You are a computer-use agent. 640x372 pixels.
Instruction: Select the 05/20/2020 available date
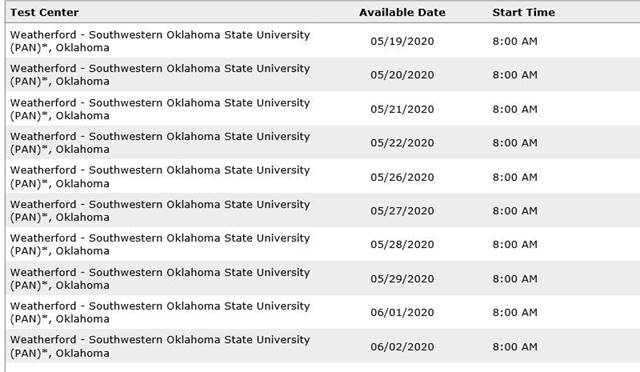pos(402,75)
